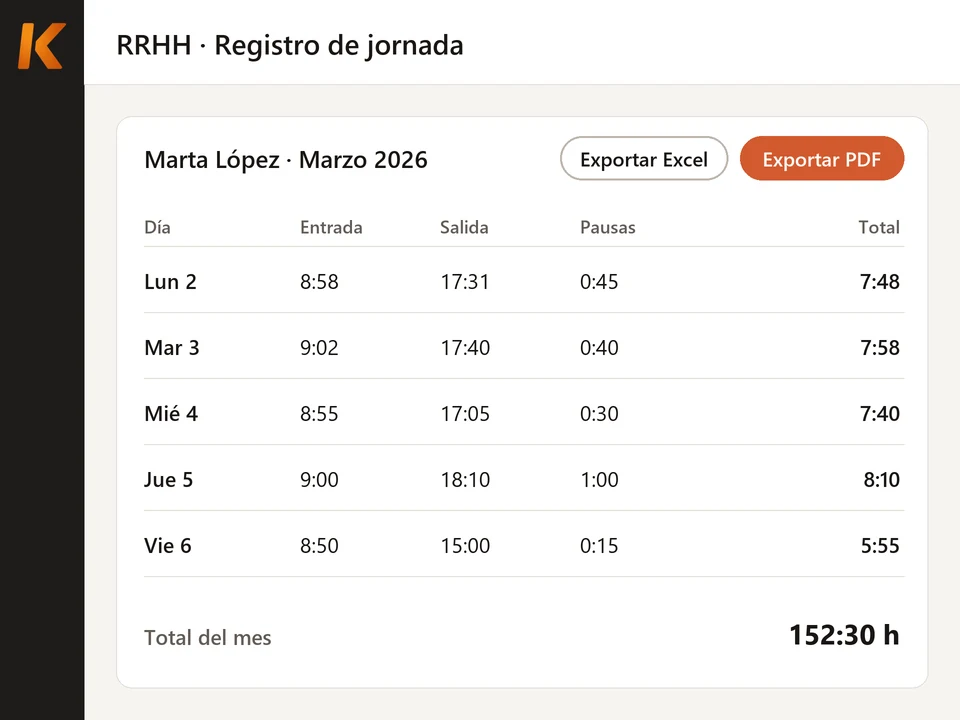Click the Total column header

879,227
